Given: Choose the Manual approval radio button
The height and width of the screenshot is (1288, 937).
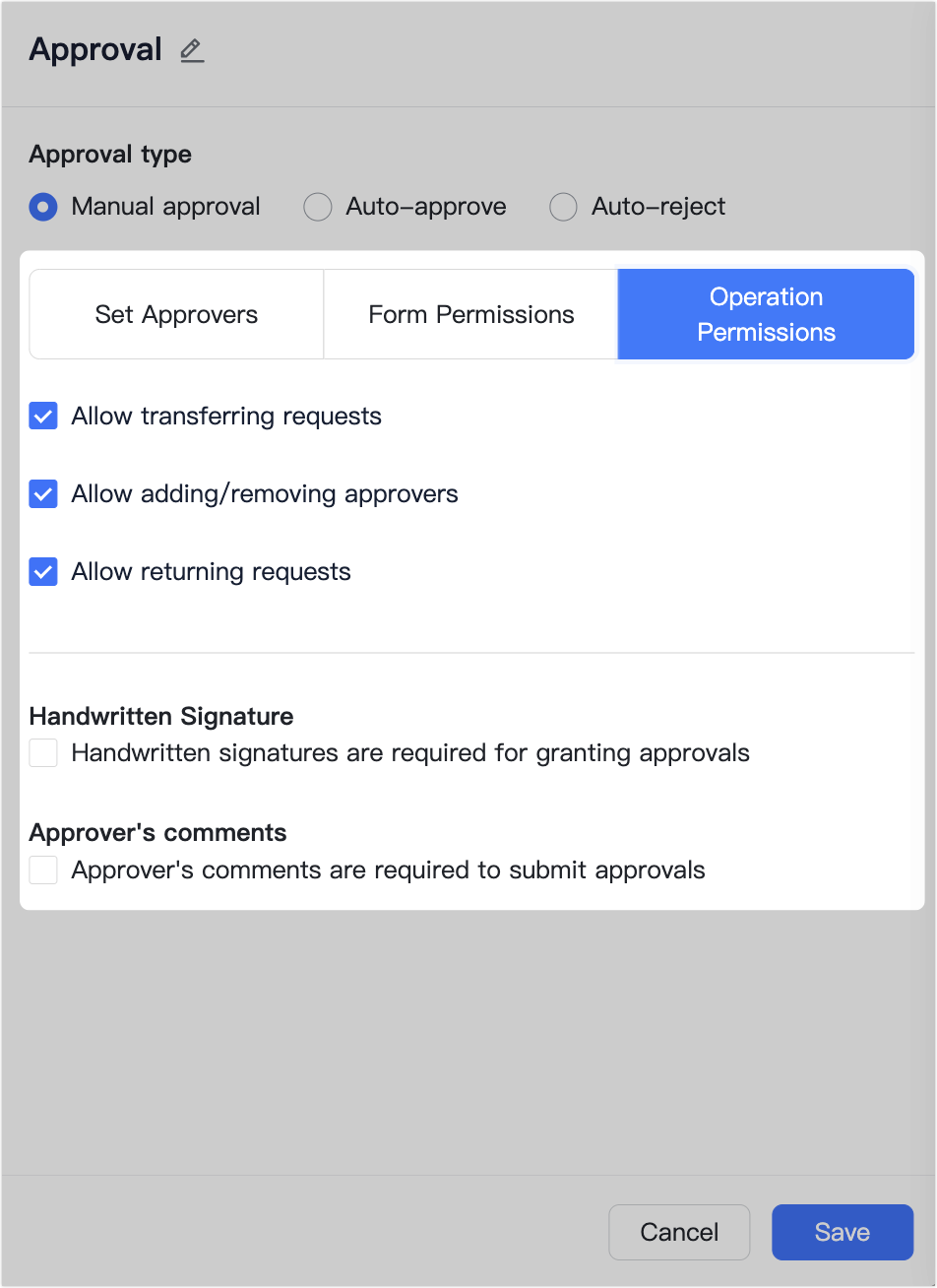Looking at the screenshot, I should [42, 207].
